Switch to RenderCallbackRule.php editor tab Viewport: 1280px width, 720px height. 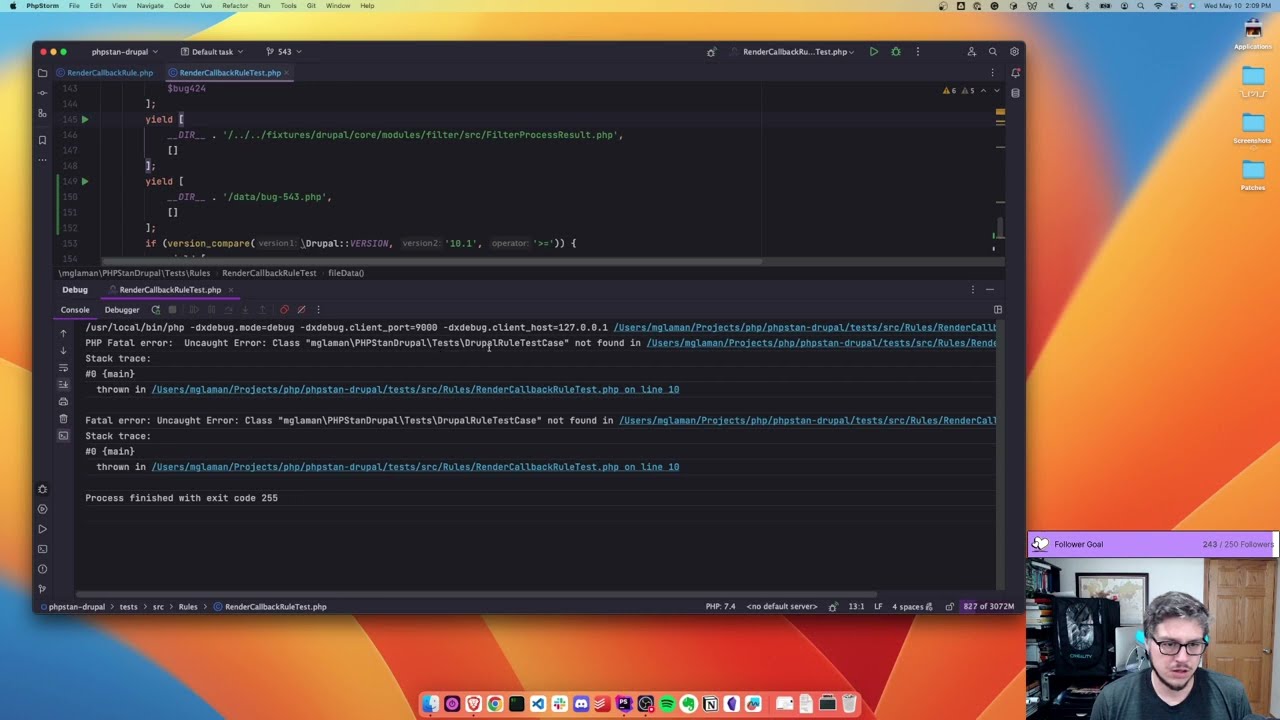tap(105, 73)
